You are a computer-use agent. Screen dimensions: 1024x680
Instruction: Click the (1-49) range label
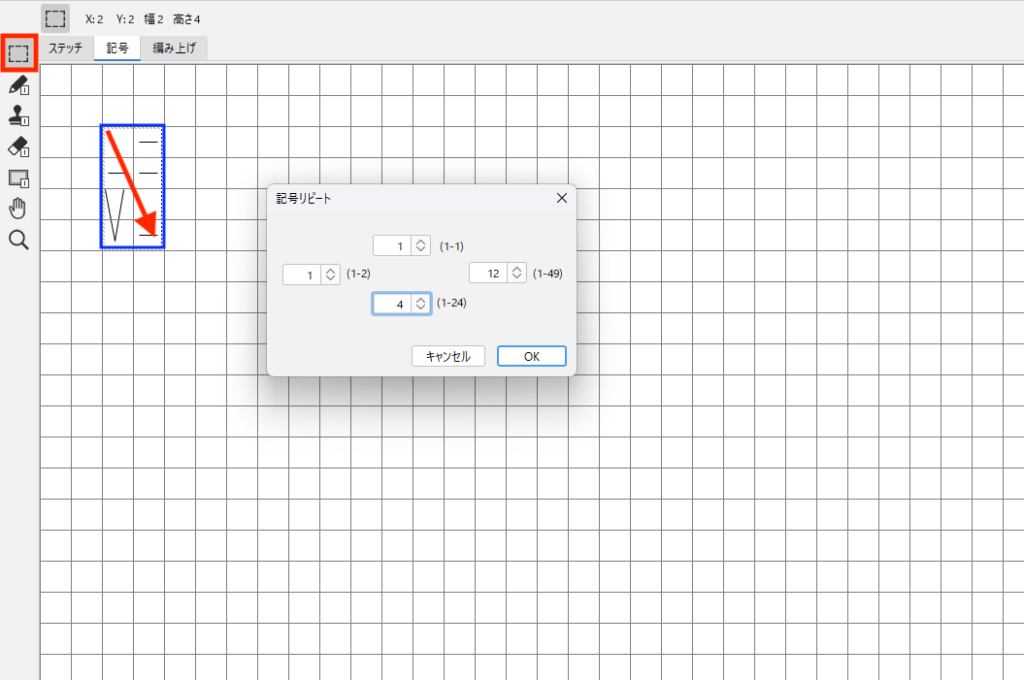coord(547,274)
